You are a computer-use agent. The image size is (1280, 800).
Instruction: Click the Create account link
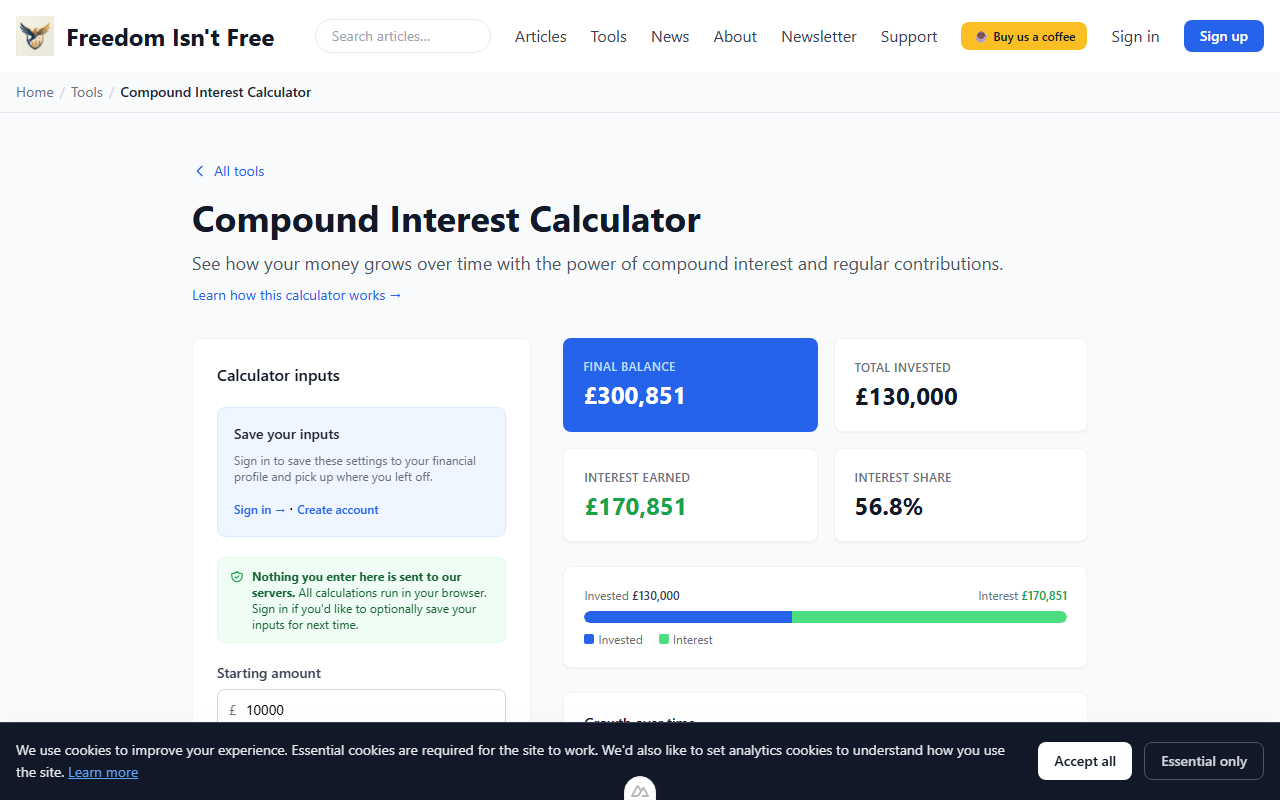coord(338,510)
